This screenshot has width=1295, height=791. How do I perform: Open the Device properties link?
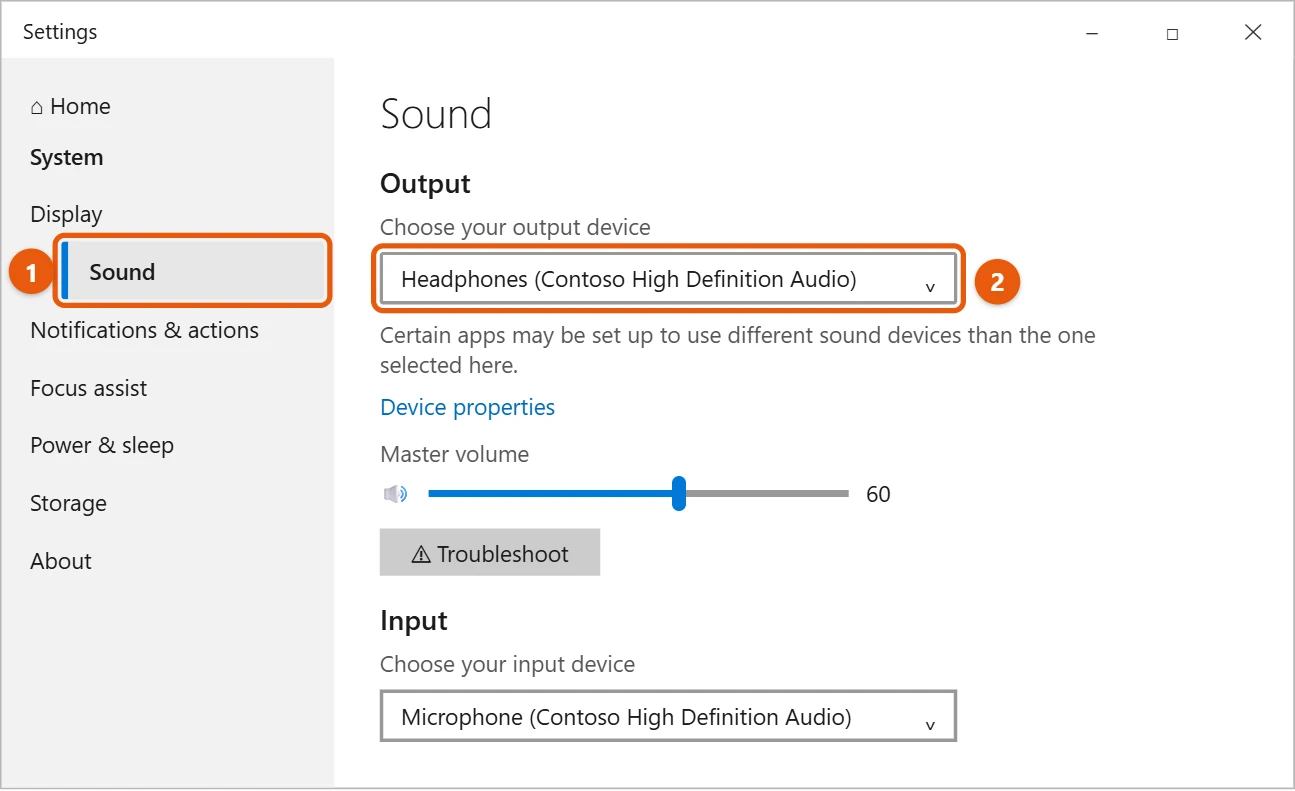pos(467,407)
